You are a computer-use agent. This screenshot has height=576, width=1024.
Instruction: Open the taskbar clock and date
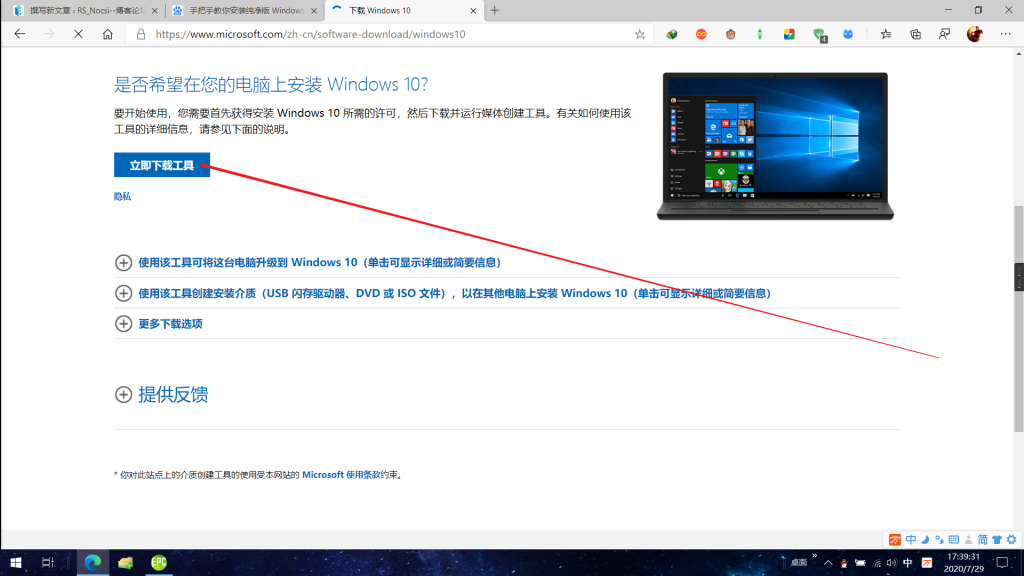click(963, 563)
